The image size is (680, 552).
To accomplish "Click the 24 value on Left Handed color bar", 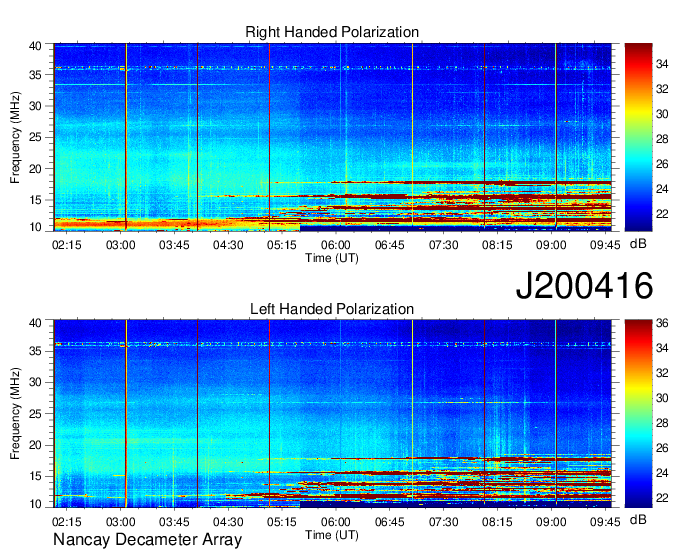I will tap(662, 473).
